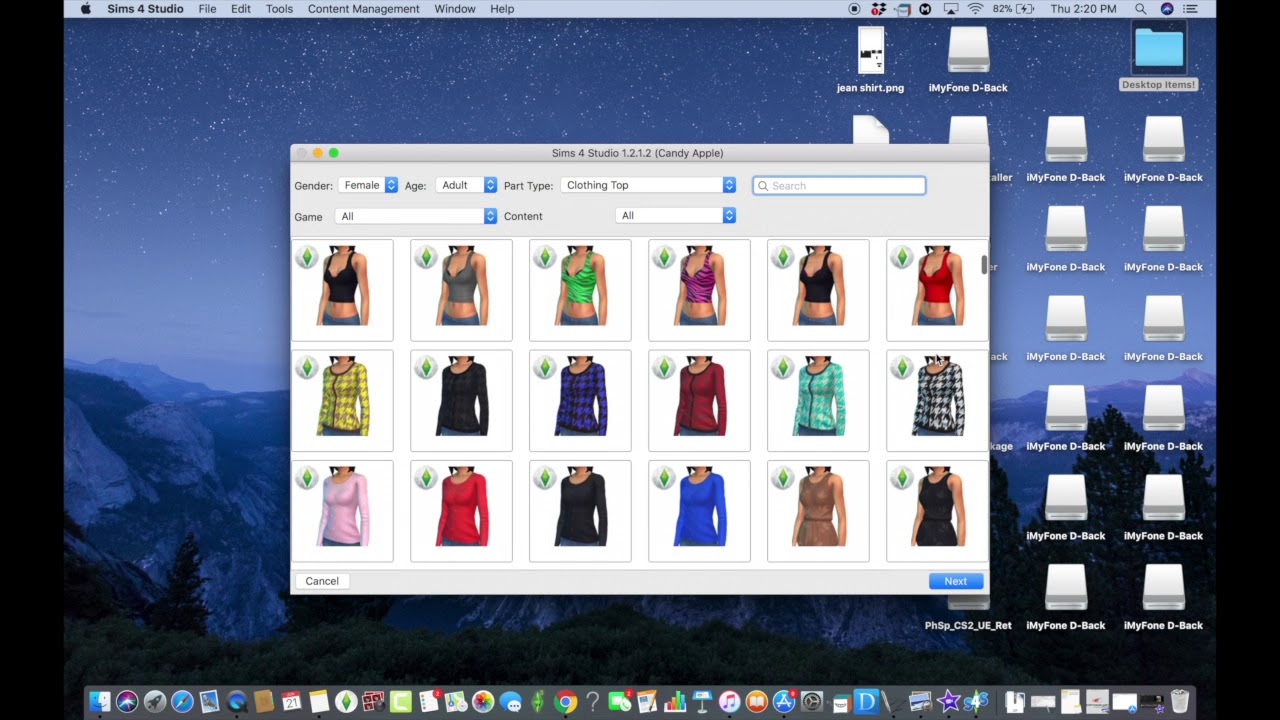Image resolution: width=1280 pixels, height=720 pixels.
Task: Launch The Sims 4 plumbob icon in Dock
Action: click(346, 701)
